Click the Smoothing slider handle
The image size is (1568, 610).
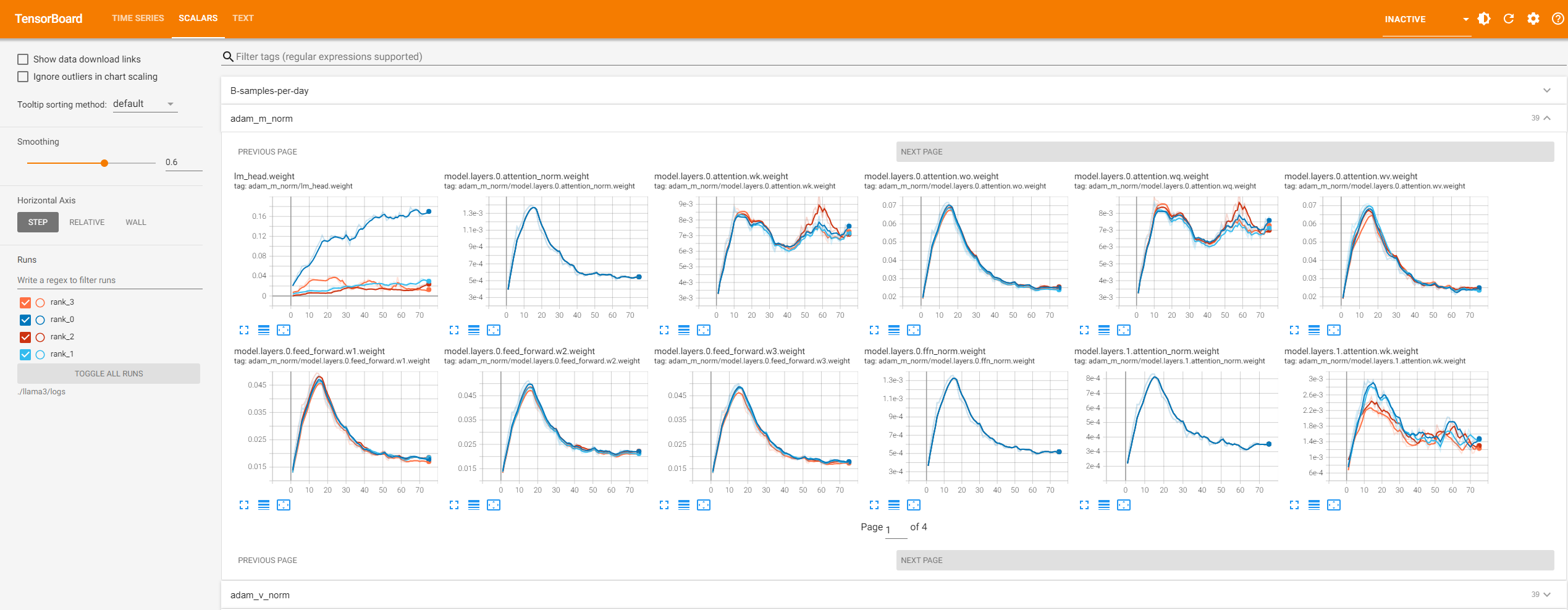104,163
